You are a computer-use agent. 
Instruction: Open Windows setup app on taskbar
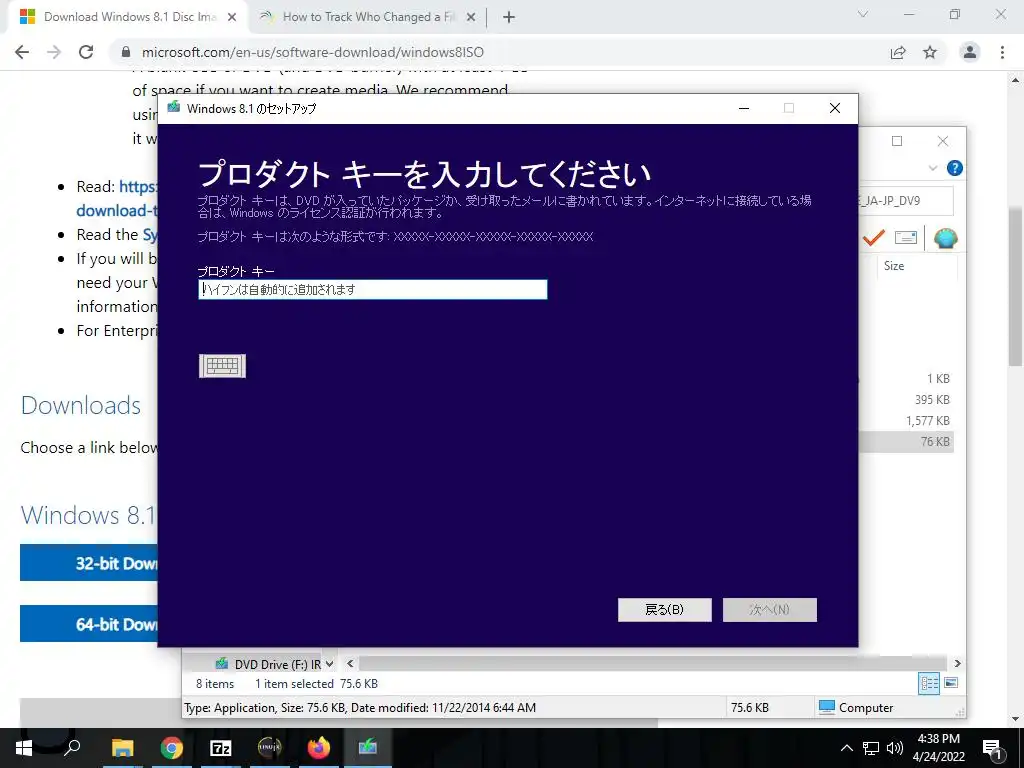pos(368,748)
